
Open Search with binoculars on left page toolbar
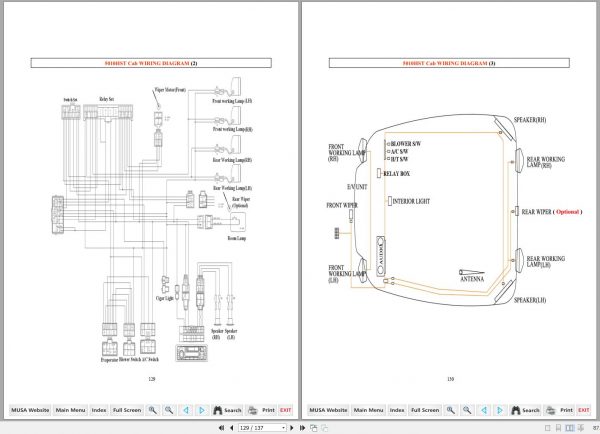227,410
